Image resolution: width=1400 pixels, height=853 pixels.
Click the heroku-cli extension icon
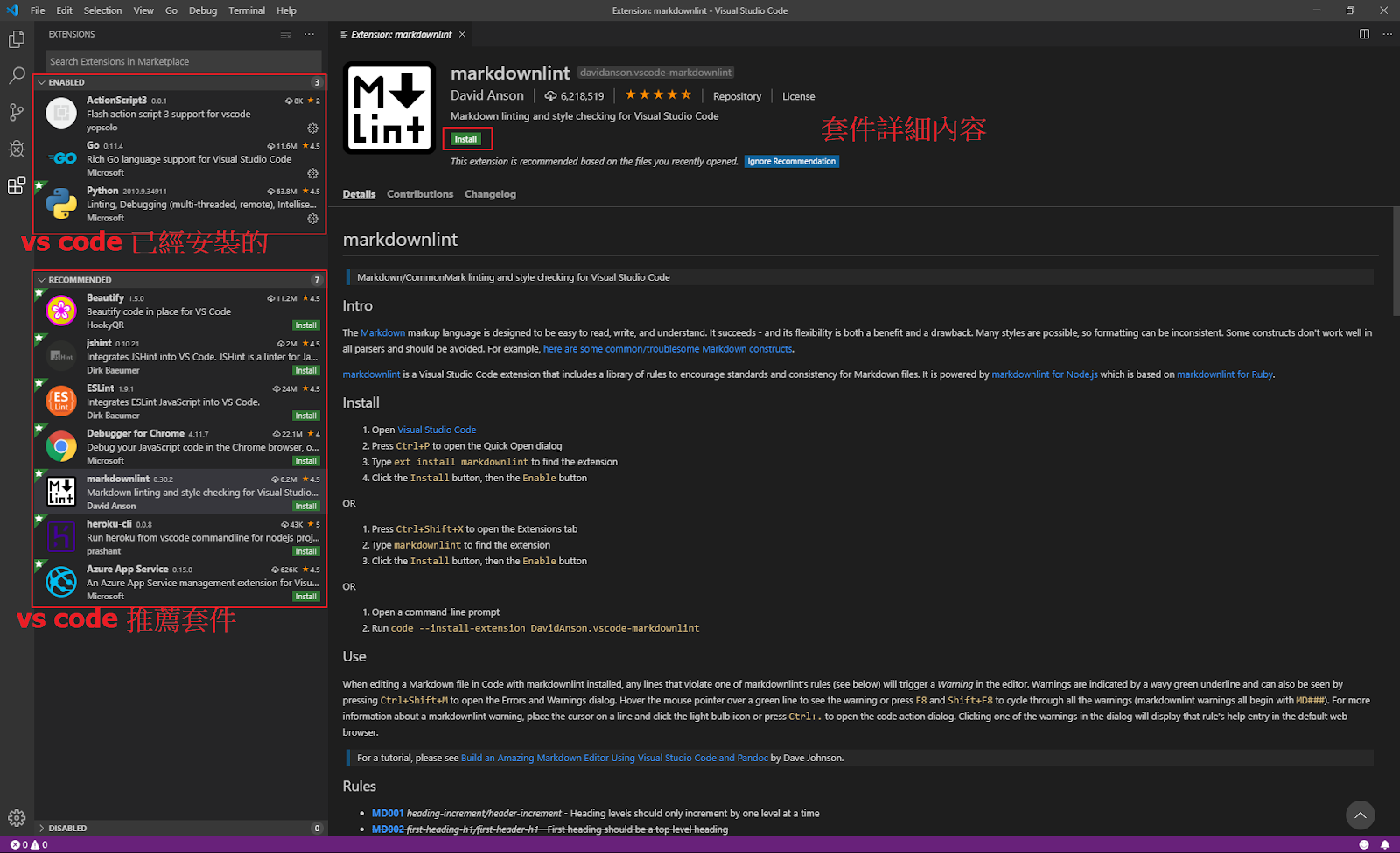pos(61,536)
